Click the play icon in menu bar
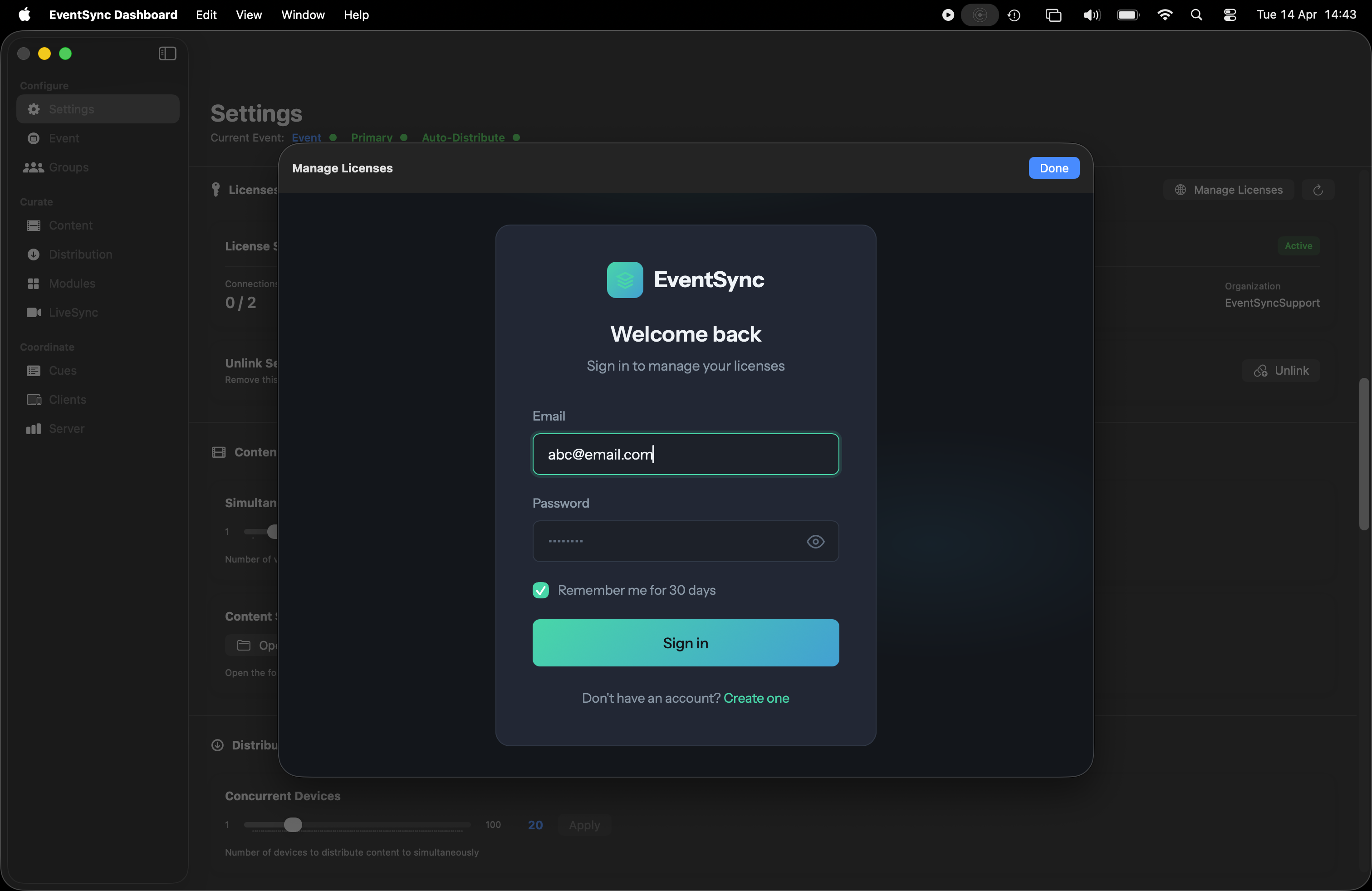The image size is (1372, 891). [948, 15]
